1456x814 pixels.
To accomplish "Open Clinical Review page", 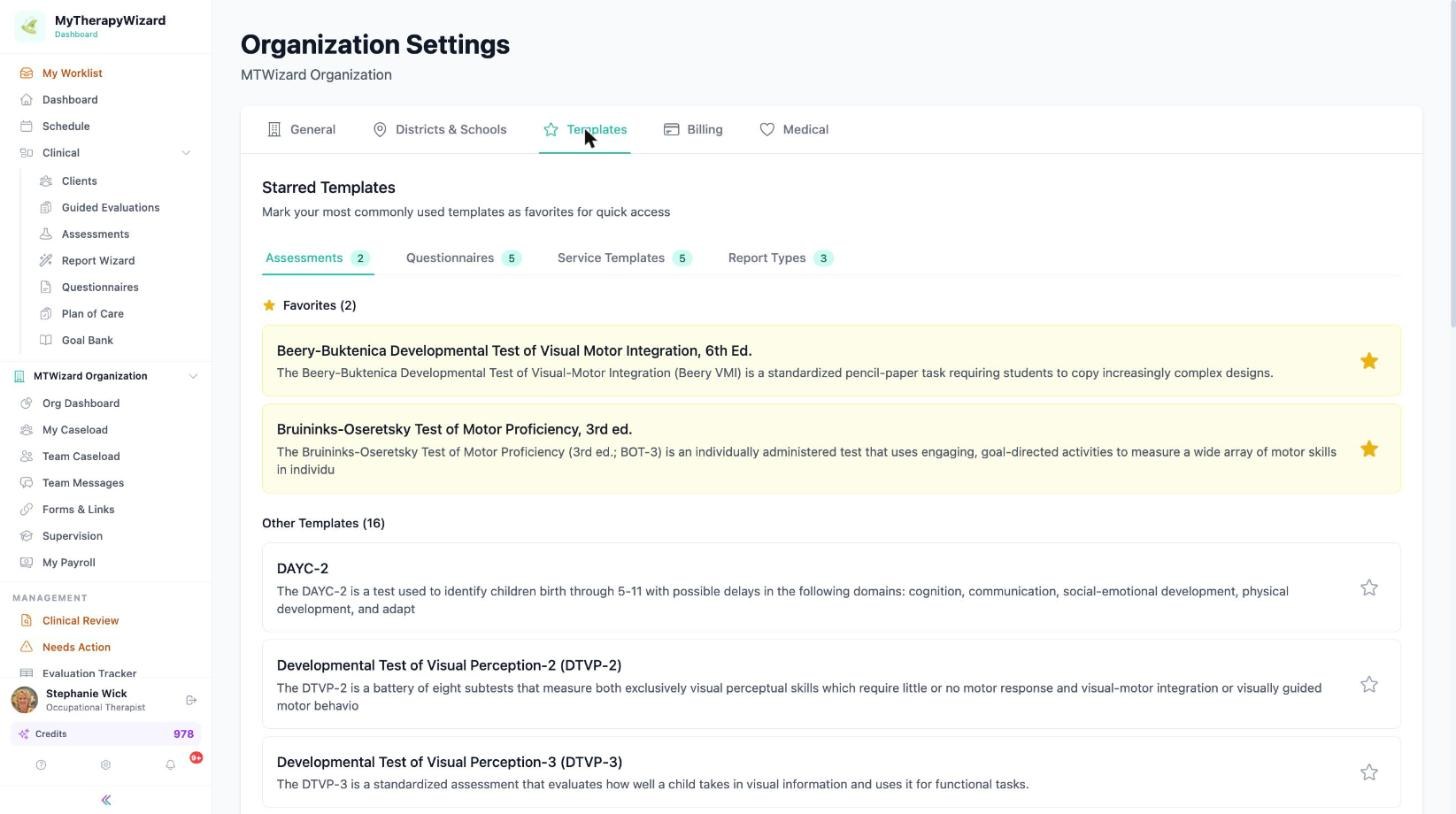I will 80,621.
